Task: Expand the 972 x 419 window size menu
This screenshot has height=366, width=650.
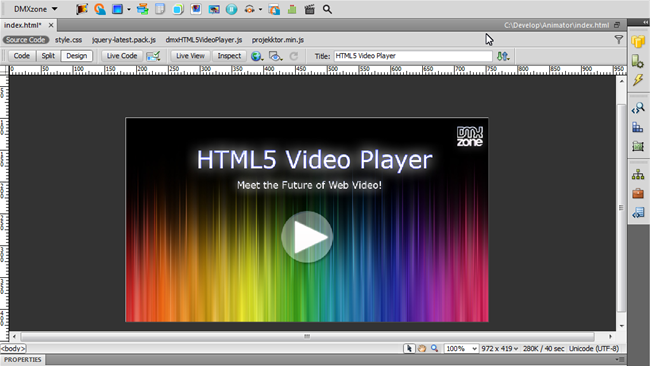Action: [x=500, y=349]
